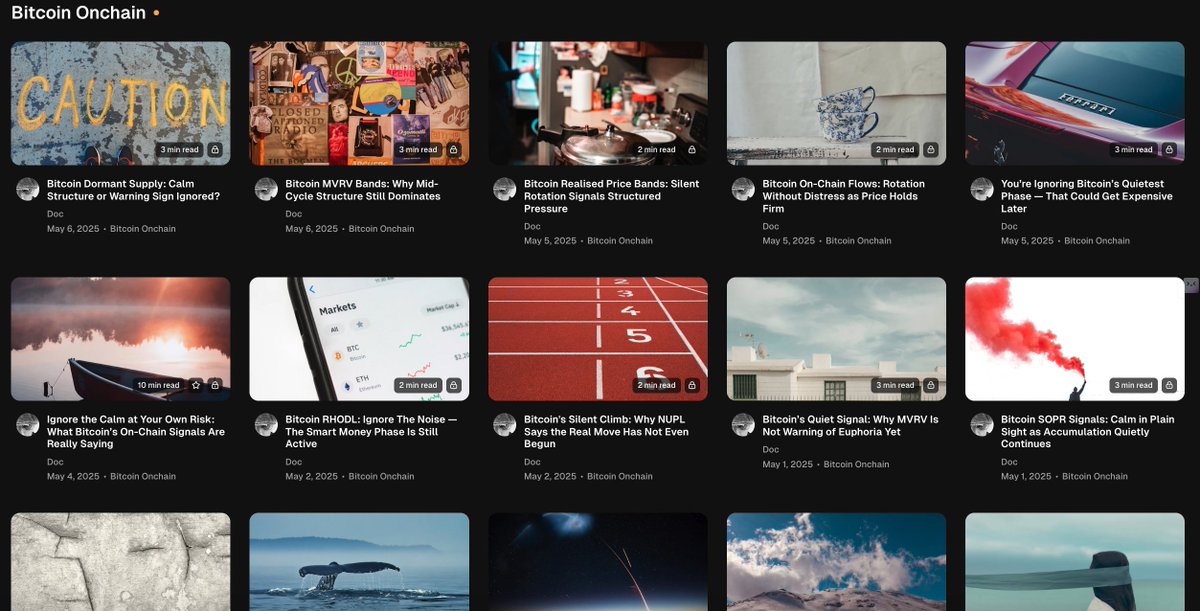Click lock icon on Realised Price Bands card

692,150
